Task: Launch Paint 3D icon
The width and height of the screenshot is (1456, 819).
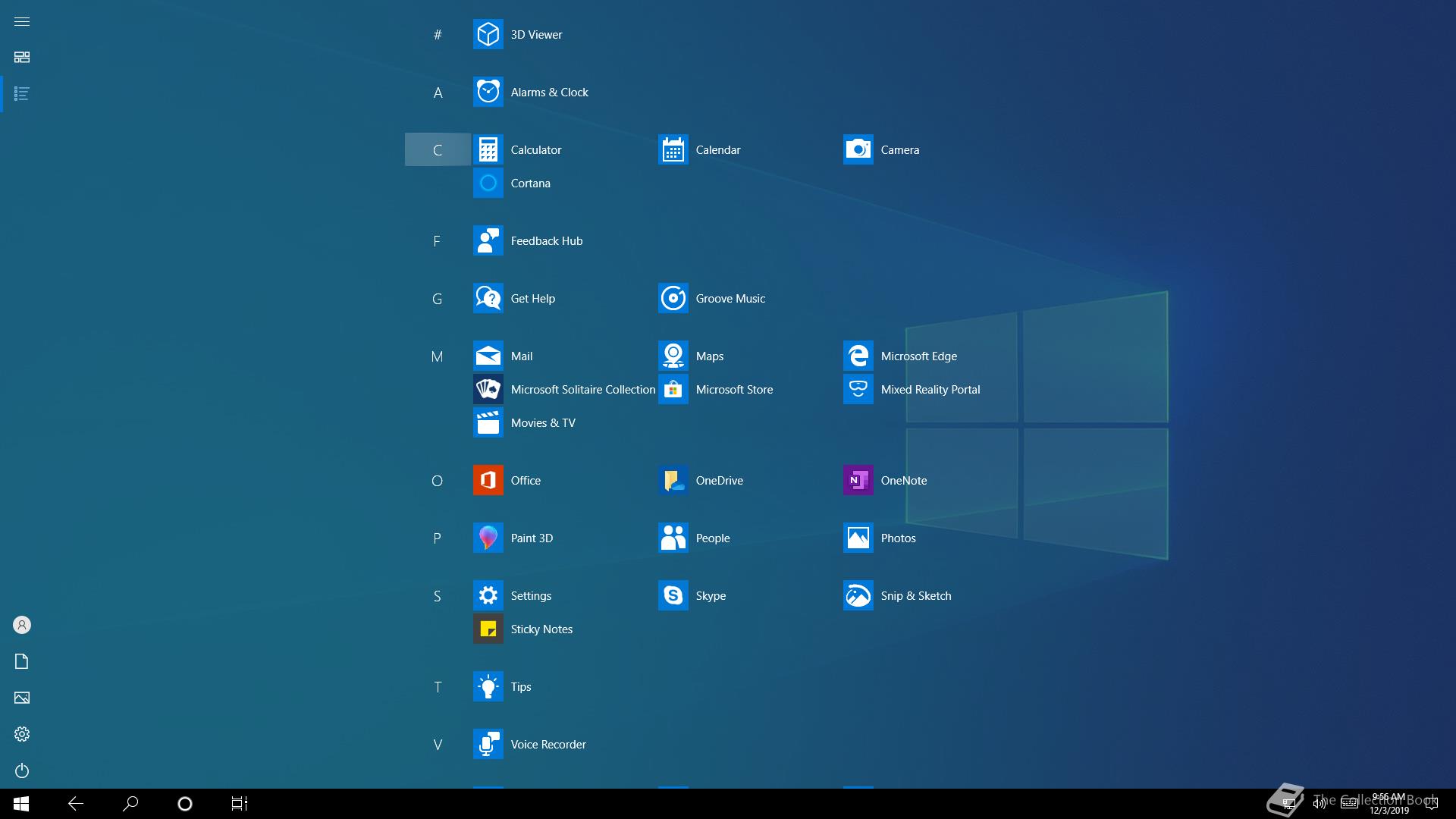Action: point(488,538)
